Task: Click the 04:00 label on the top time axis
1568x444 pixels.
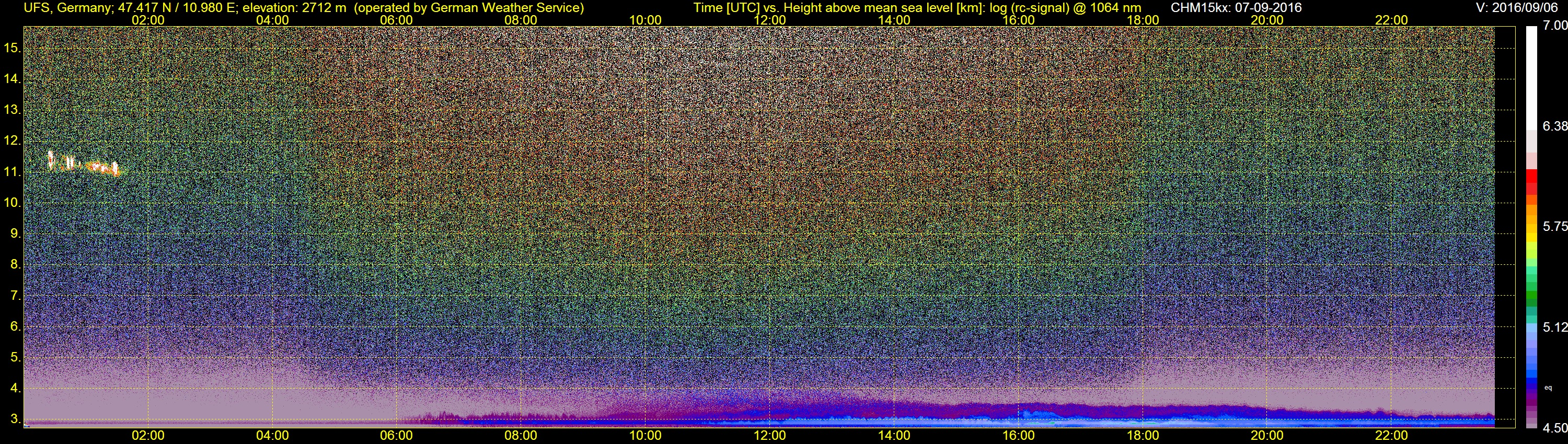Action: (x=272, y=20)
